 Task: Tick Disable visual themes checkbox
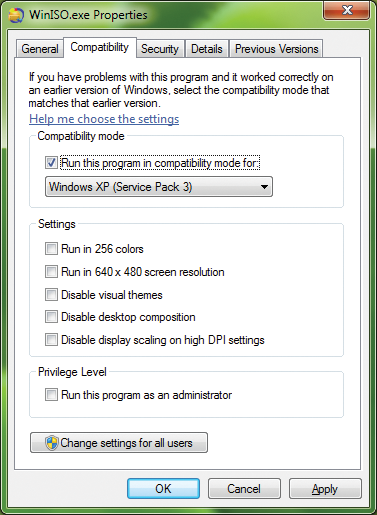(x=51, y=295)
